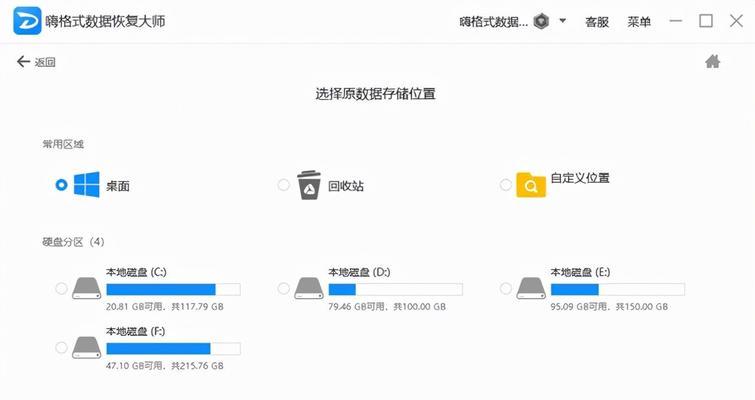Select radio button for 本地磁盘 (D:)
This screenshot has height=400, width=755.
284,288
